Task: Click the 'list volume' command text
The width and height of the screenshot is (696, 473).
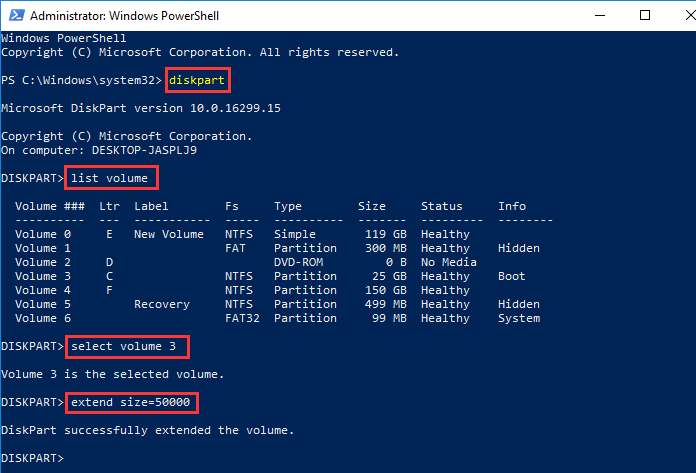Action: point(109,178)
